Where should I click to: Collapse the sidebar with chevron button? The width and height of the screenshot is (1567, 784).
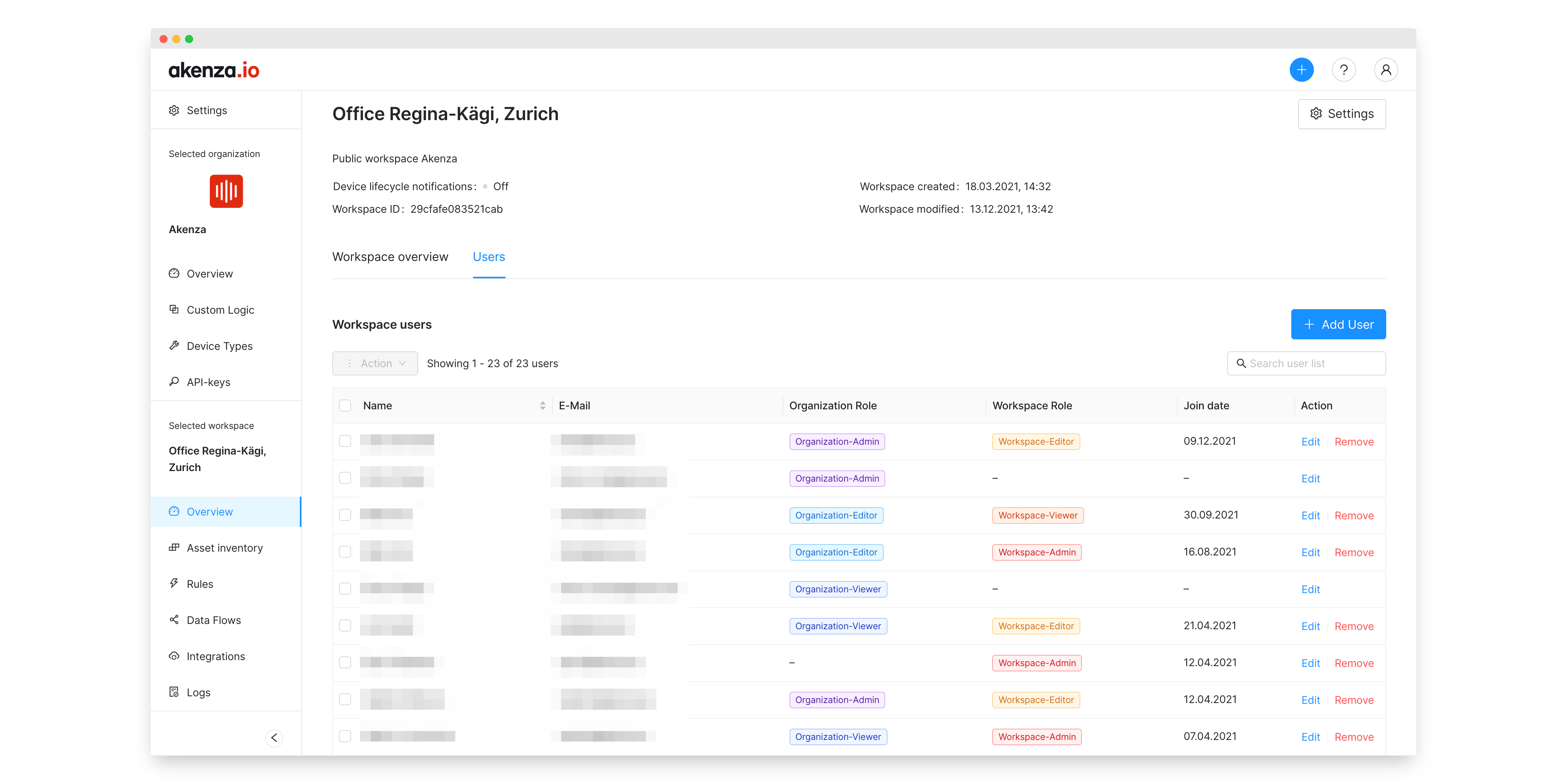274,738
